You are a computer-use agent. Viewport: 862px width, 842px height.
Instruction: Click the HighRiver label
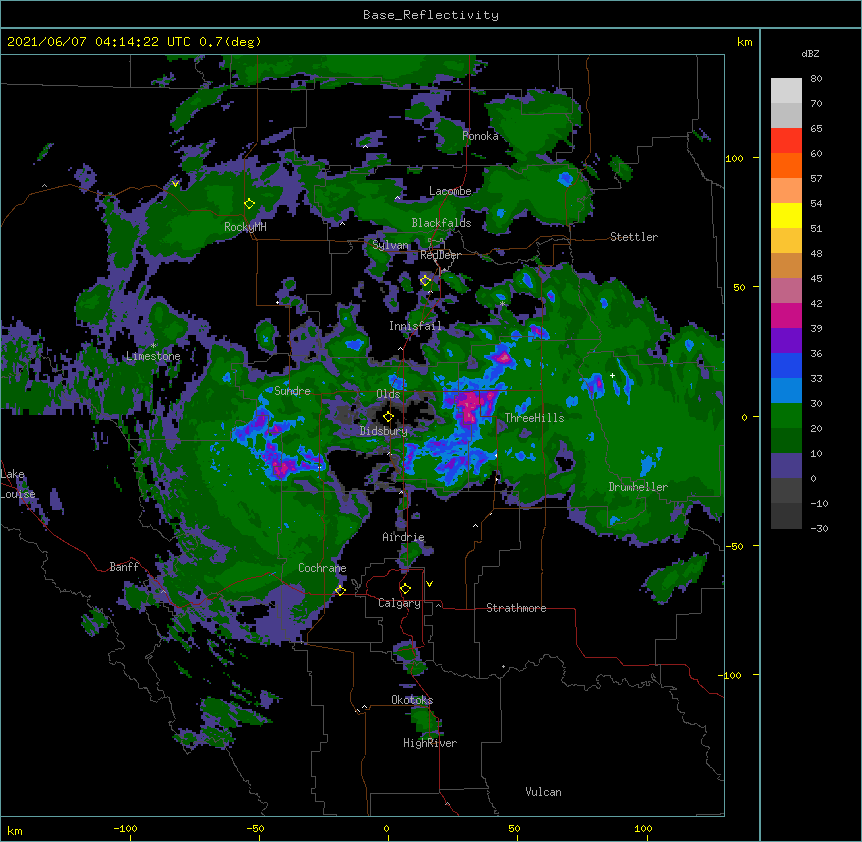pyautogui.click(x=430, y=743)
